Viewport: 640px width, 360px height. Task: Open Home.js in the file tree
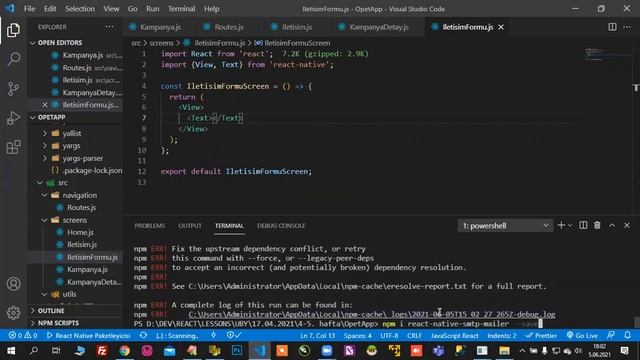pyautogui.click(x=80, y=232)
